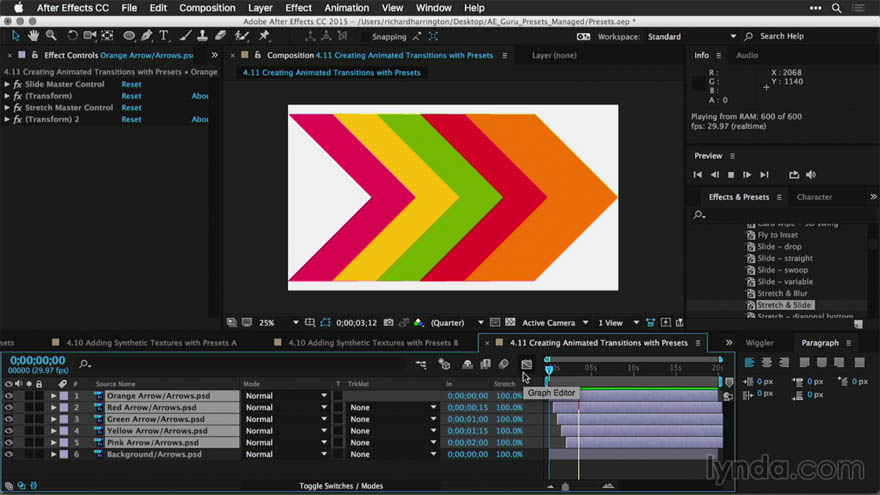
Task: Expand Slide Master Control properties
Action: 7,84
